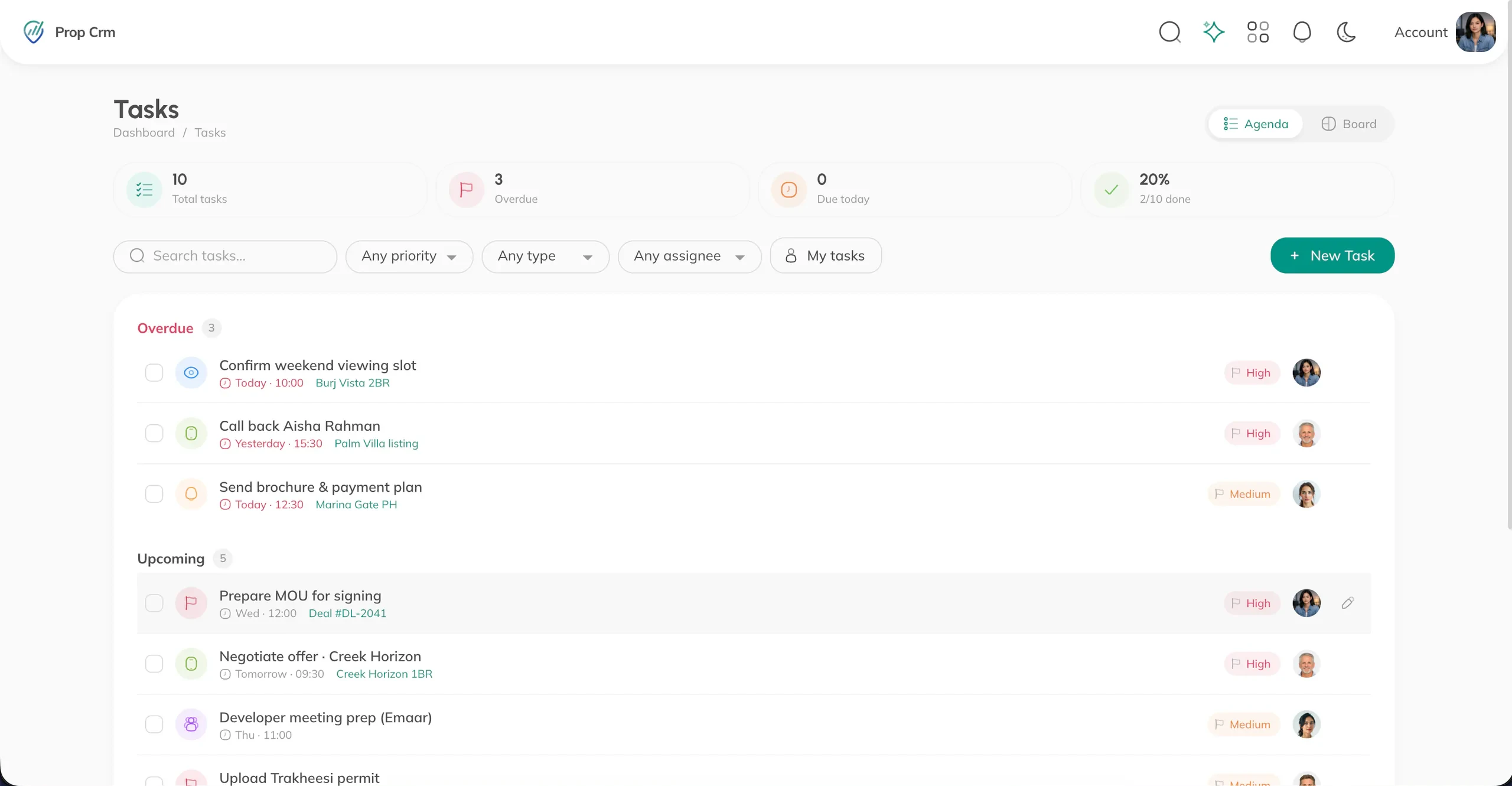Click the done checkmark stat icon

click(1112, 190)
